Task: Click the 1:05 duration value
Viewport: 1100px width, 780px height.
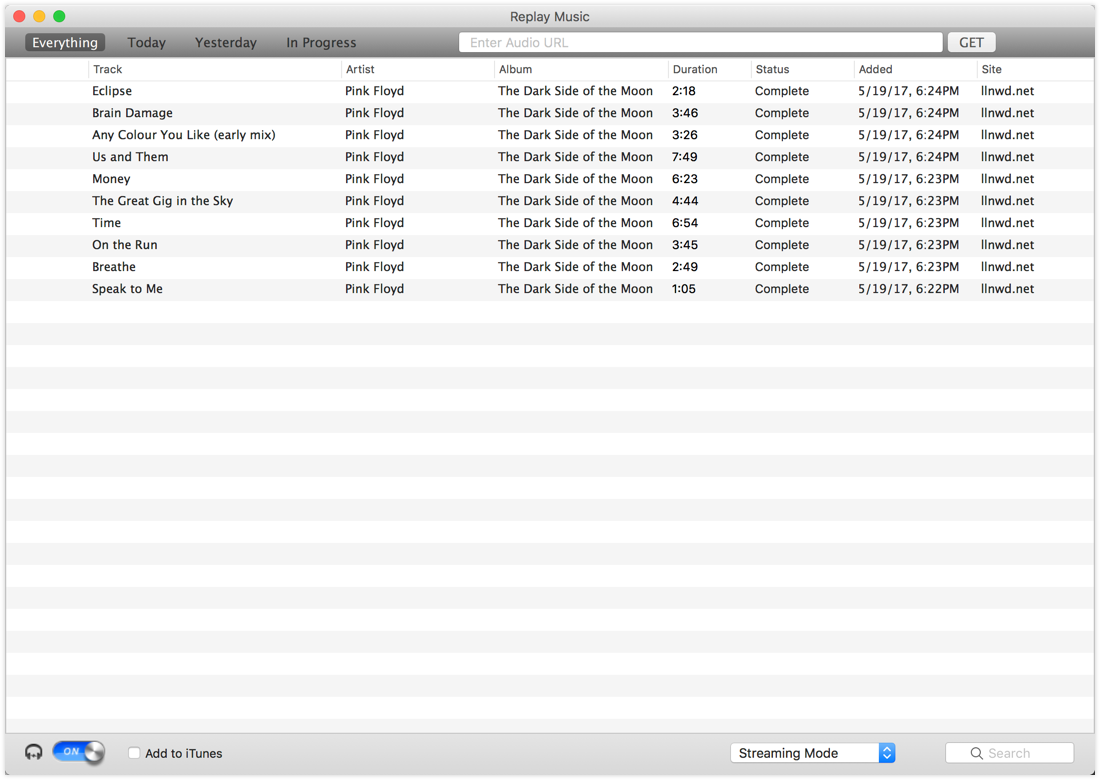Action: (683, 289)
